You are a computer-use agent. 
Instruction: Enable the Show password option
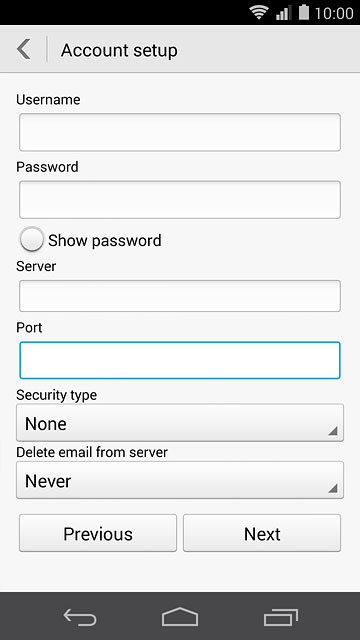click(32, 239)
